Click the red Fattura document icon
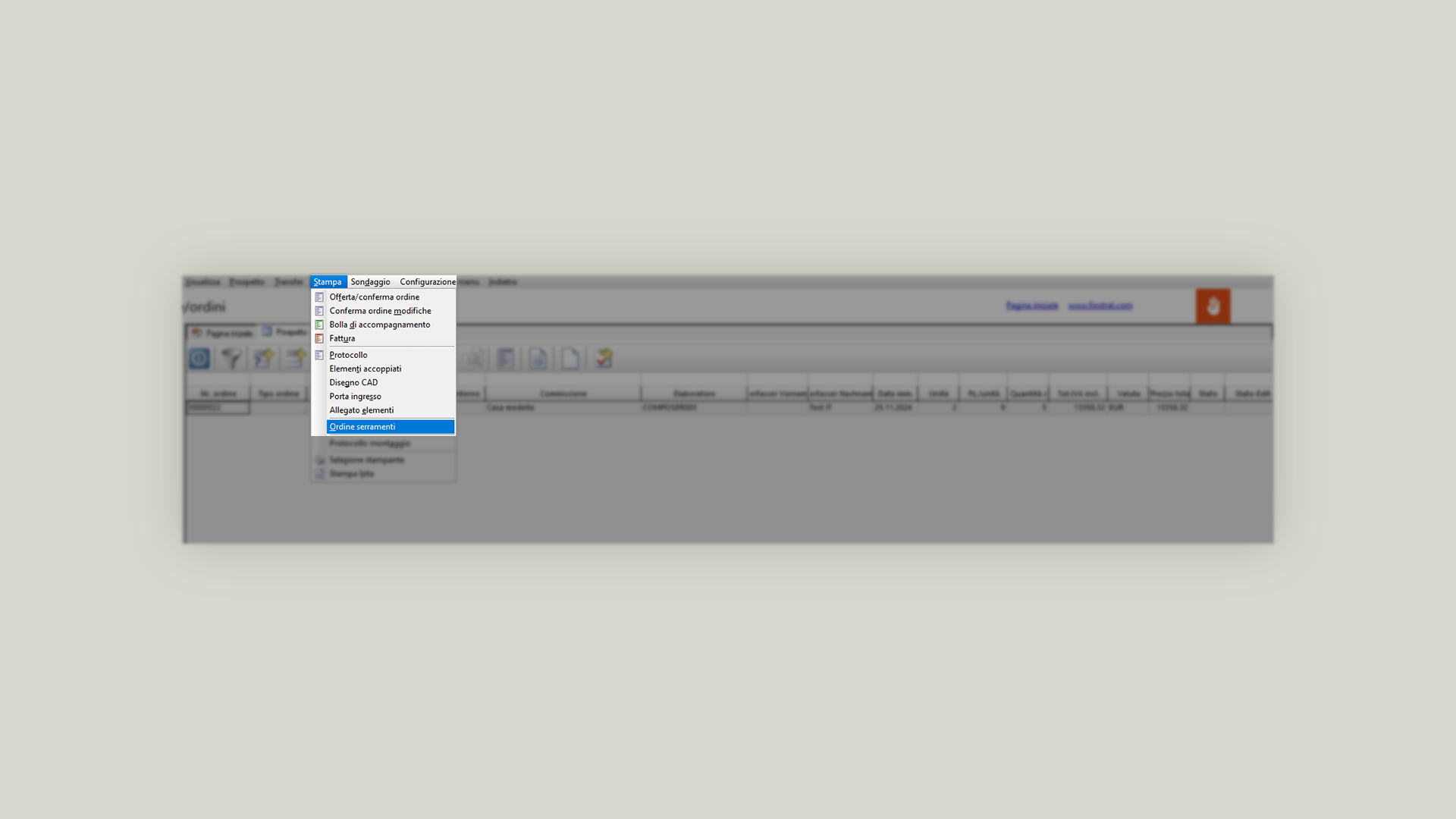 pos(319,339)
